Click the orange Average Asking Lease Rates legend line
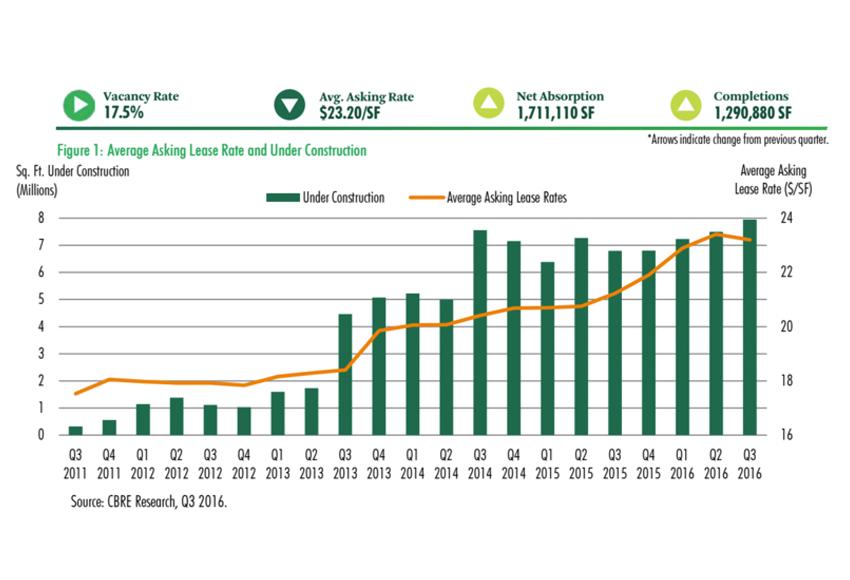 click(427, 198)
